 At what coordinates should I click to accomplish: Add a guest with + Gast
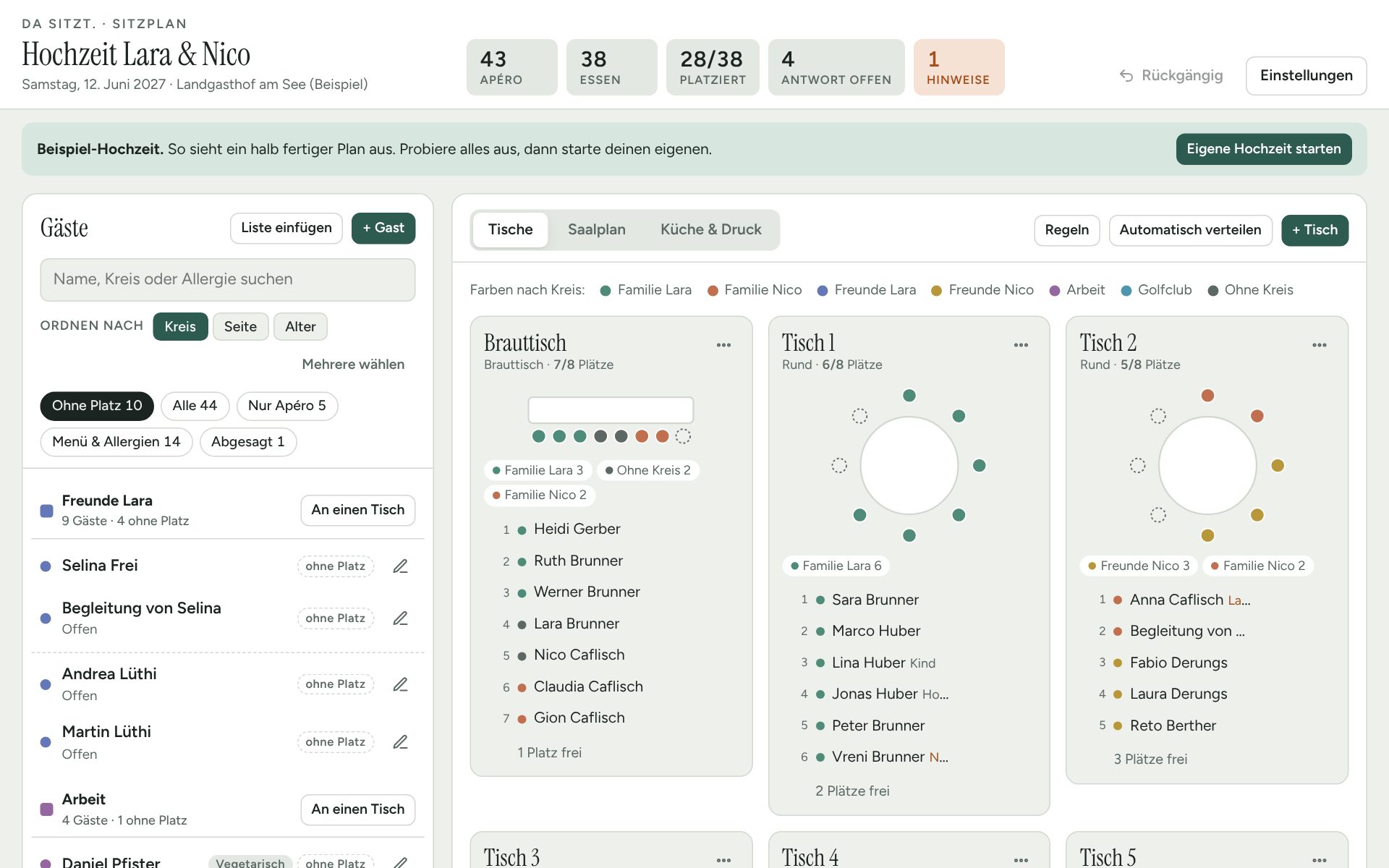coord(383,228)
